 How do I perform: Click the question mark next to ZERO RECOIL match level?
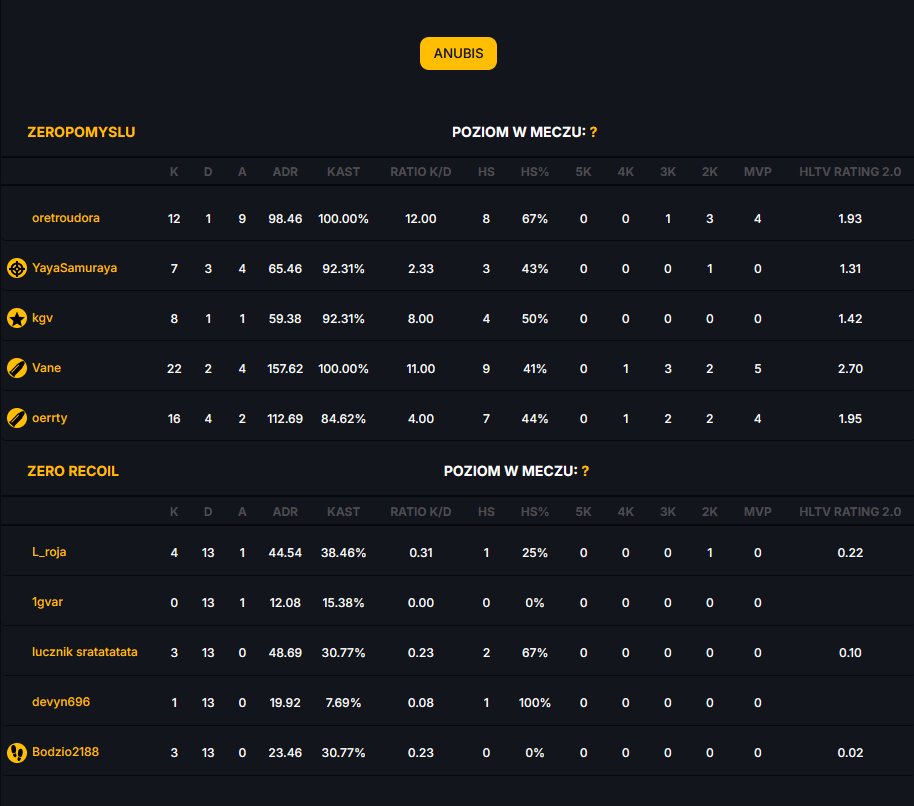(x=585, y=471)
